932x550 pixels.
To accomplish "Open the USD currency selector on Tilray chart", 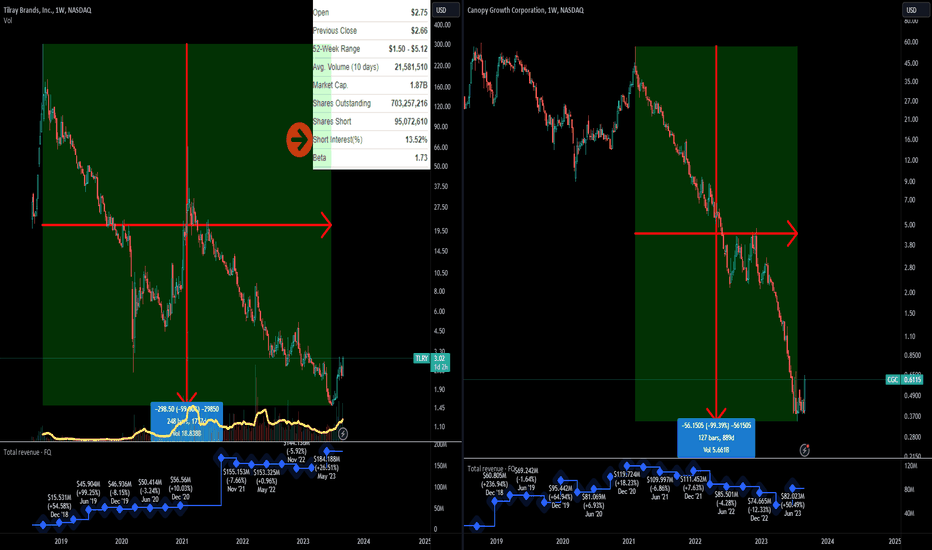I will tap(445, 10).
